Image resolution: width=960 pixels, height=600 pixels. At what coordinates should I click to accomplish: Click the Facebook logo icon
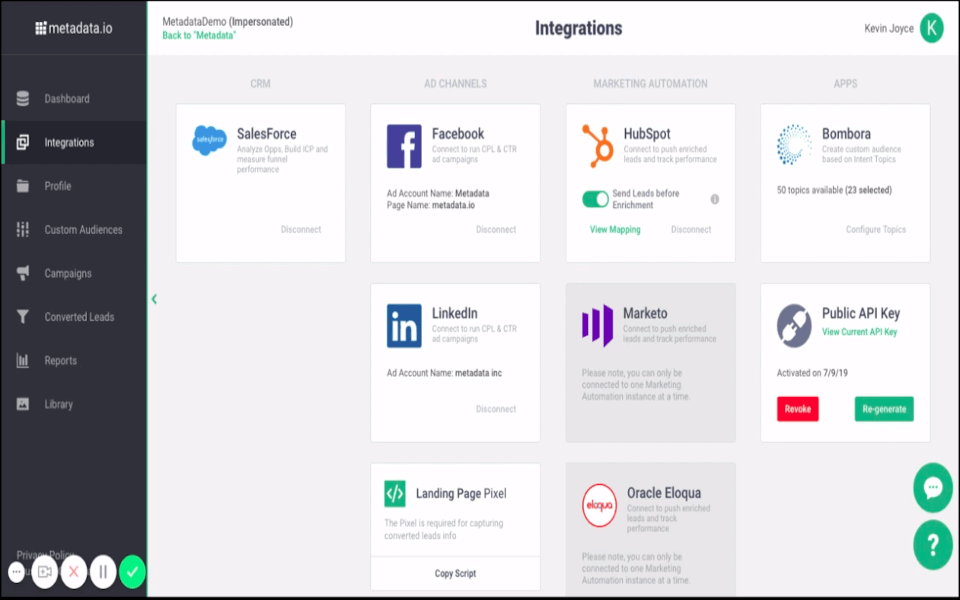404,146
